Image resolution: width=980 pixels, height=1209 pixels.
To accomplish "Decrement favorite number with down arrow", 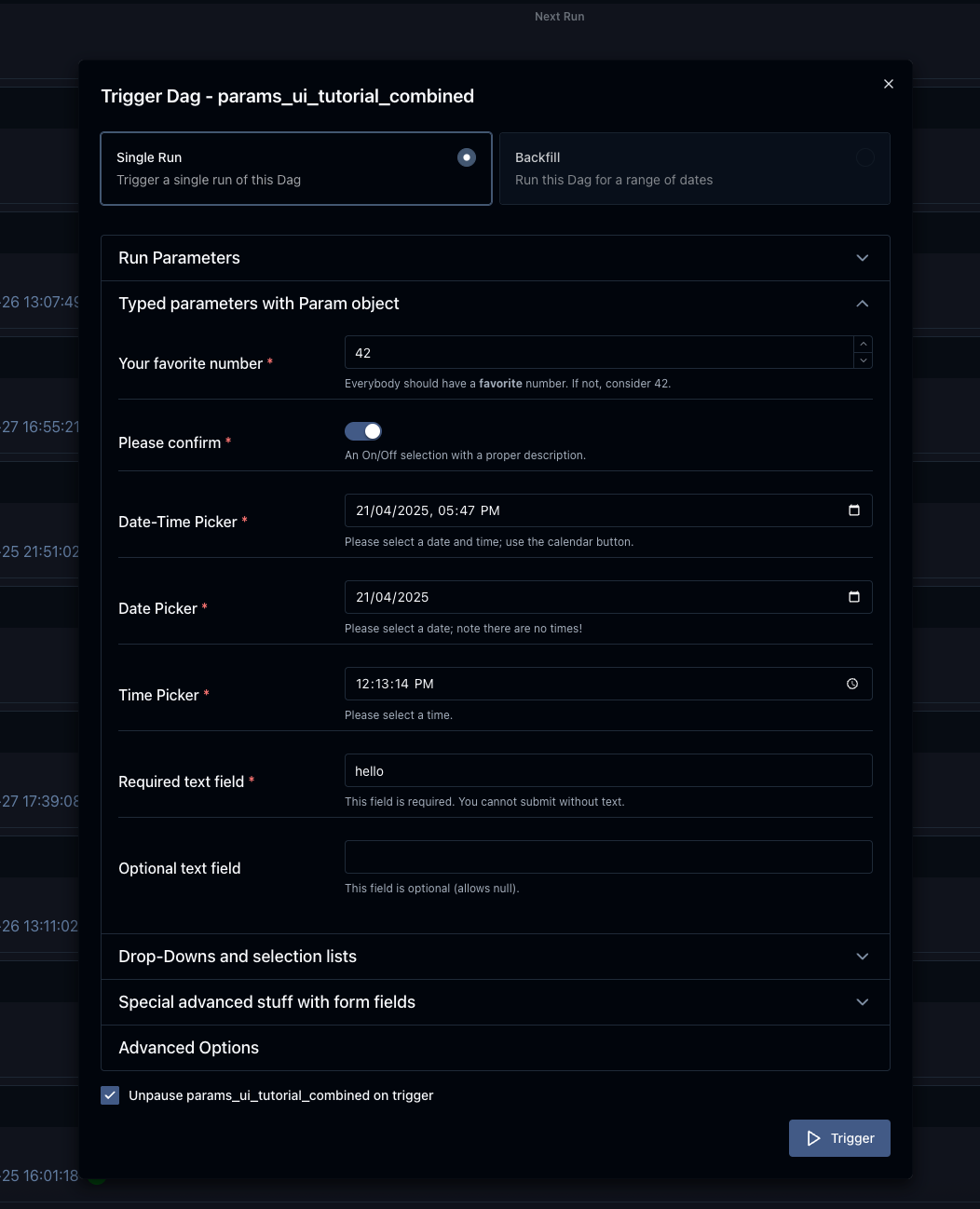I will [863, 360].
